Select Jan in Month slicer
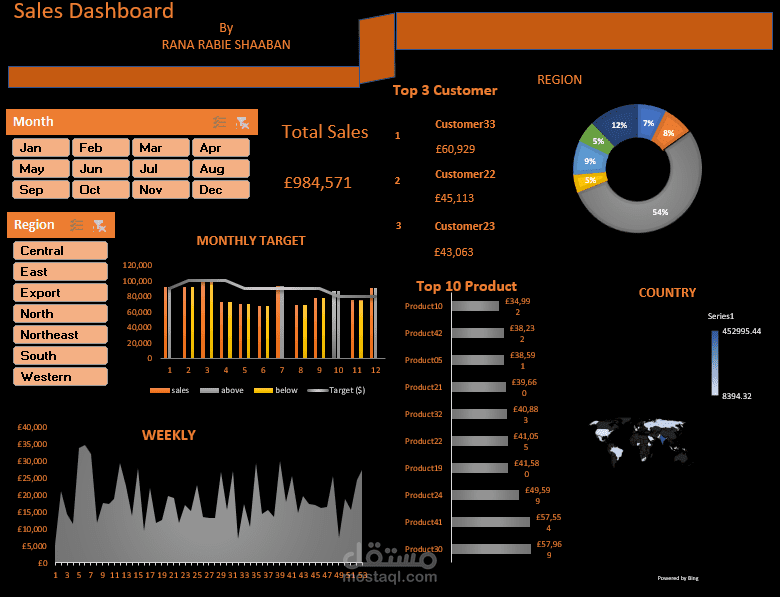780x597 pixels. click(41, 148)
